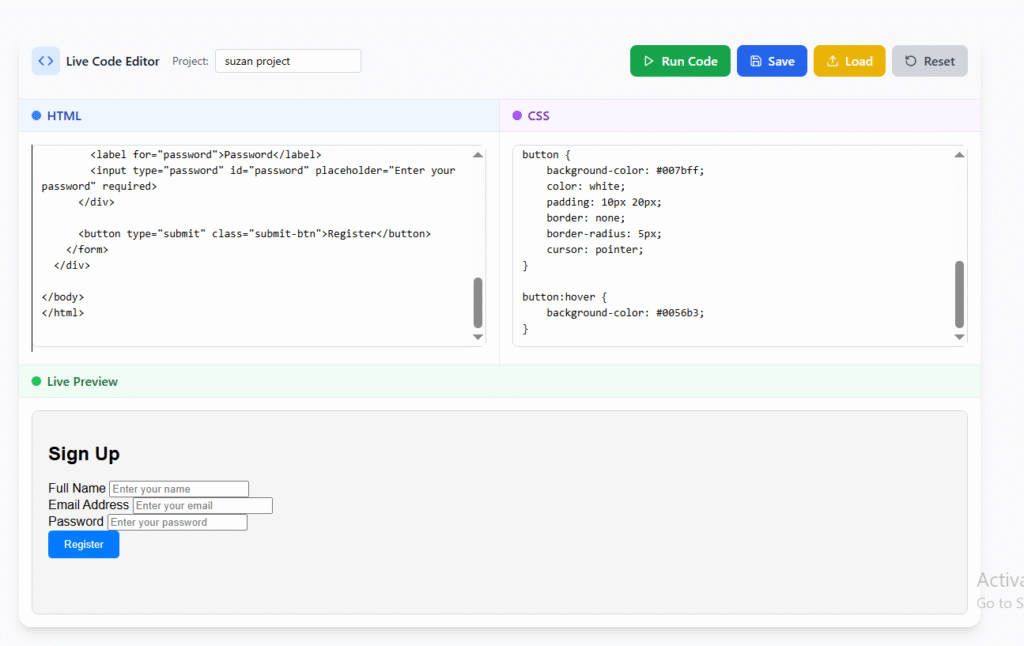The height and width of the screenshot is (646, 1024).
Task: Click the blue dot beside HTML
Action: 37,116
